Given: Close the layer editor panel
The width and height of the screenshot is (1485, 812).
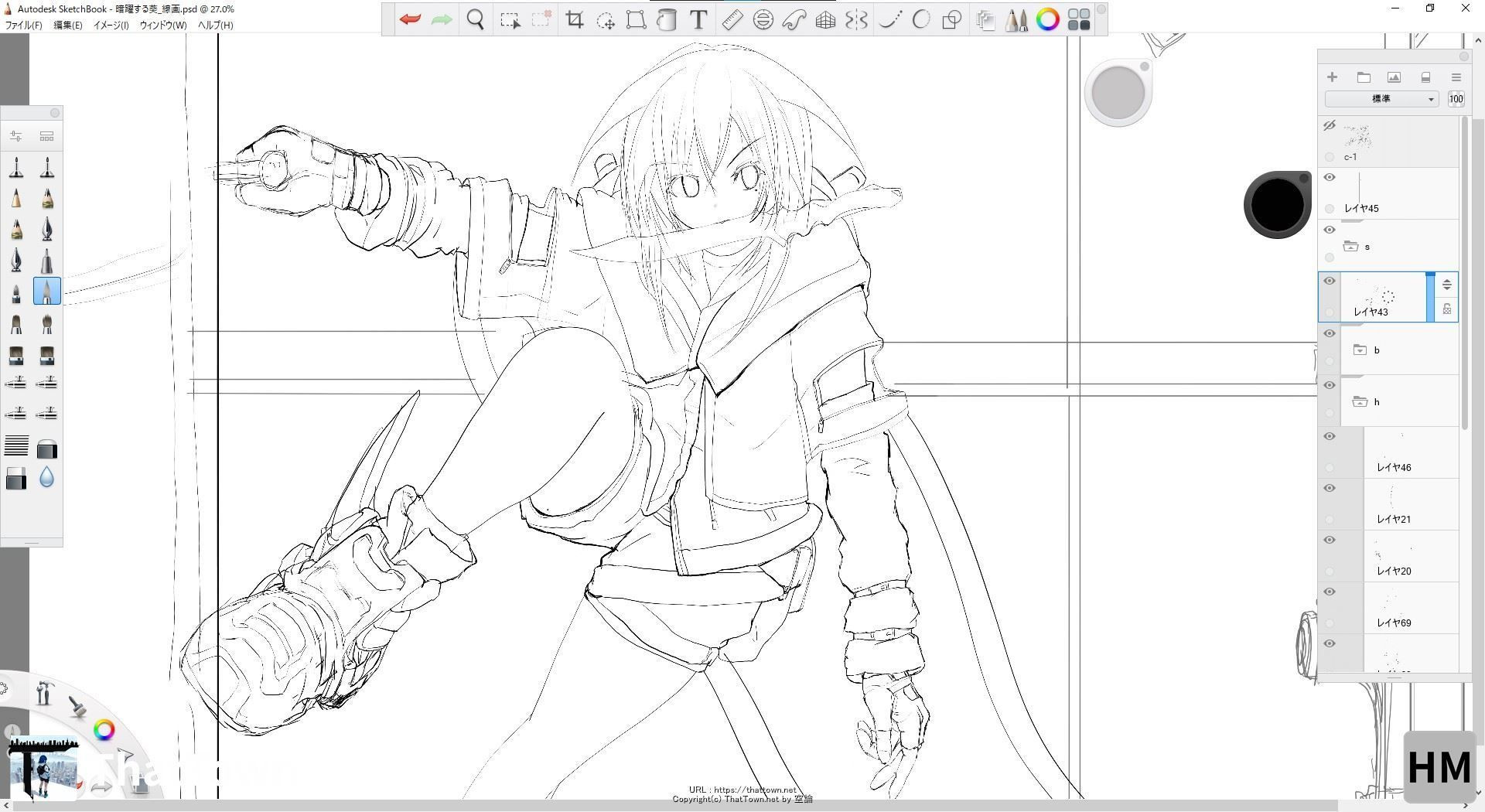Looking at the screenshot, I should [x=1463, y=56].
